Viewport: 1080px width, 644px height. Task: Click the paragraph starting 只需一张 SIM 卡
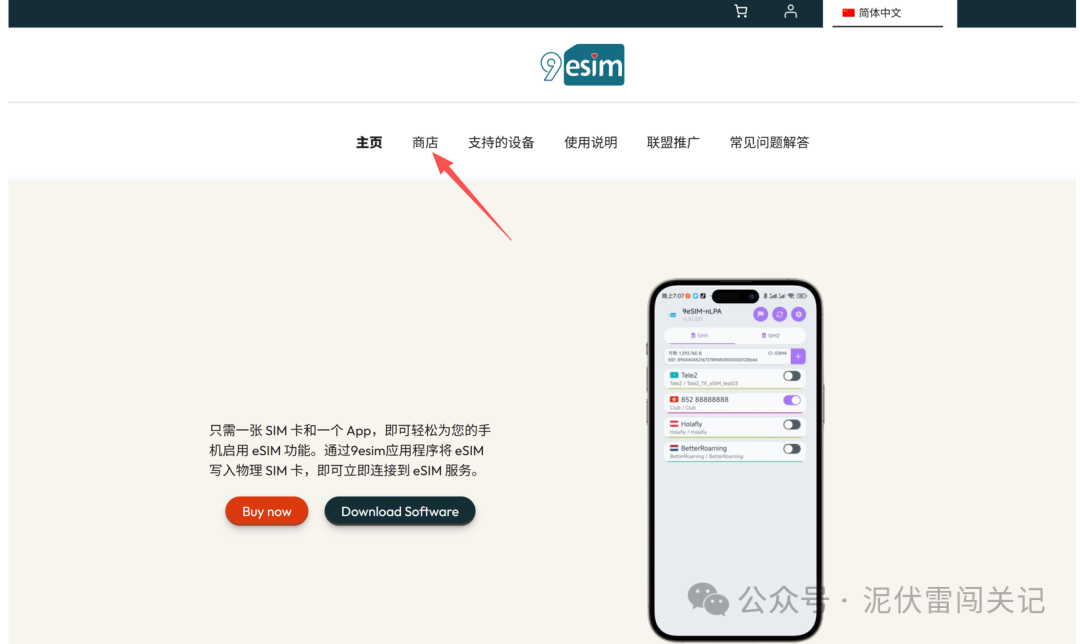click(x=350, y=450)
